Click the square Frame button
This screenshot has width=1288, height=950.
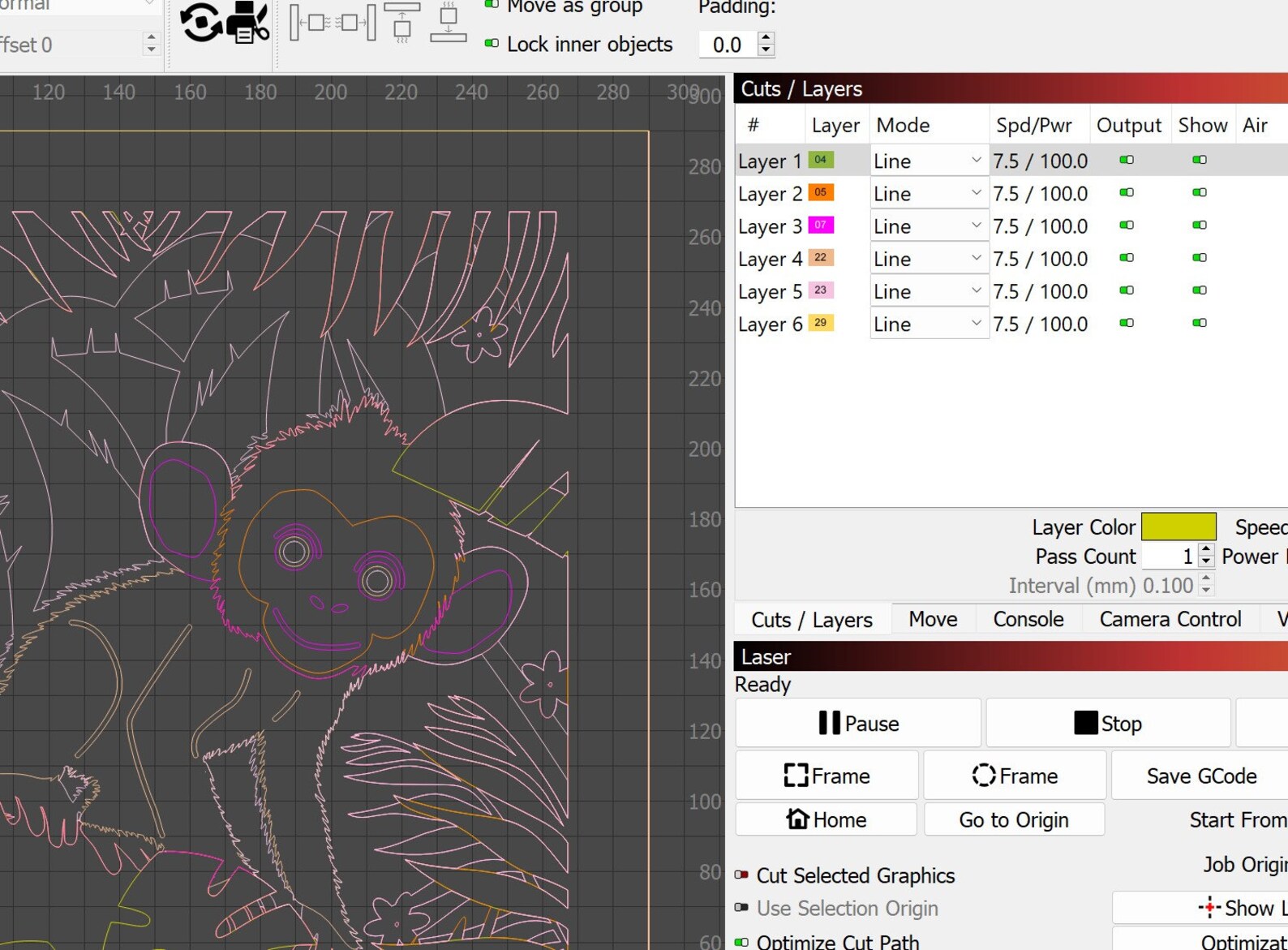pos(826,776)
